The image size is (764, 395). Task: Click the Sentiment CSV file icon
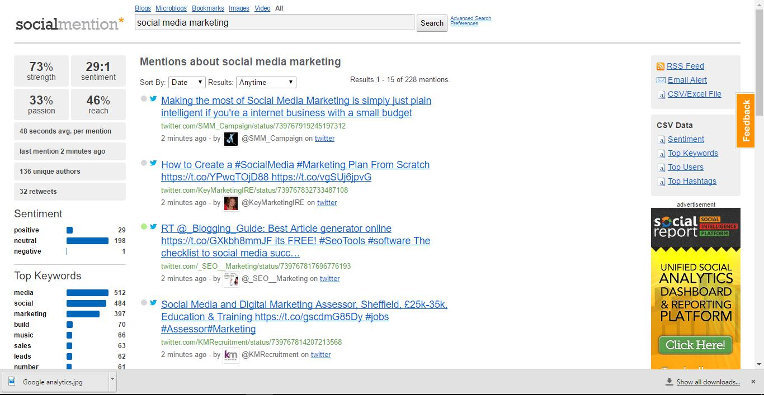(661, 140)
